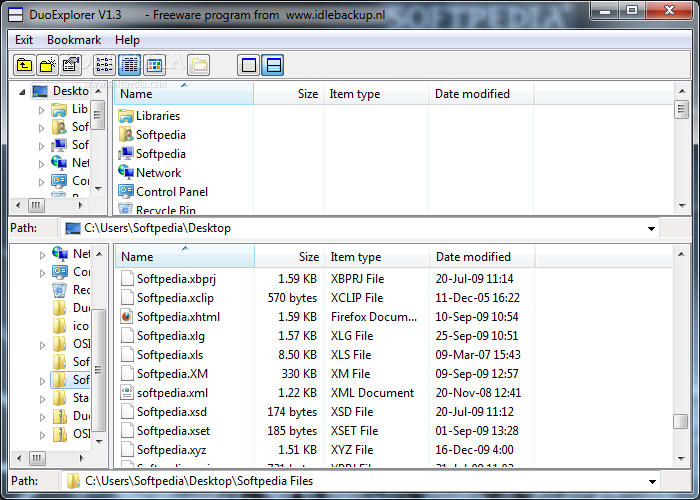Activate the Details view mode button

coord(130,65)
